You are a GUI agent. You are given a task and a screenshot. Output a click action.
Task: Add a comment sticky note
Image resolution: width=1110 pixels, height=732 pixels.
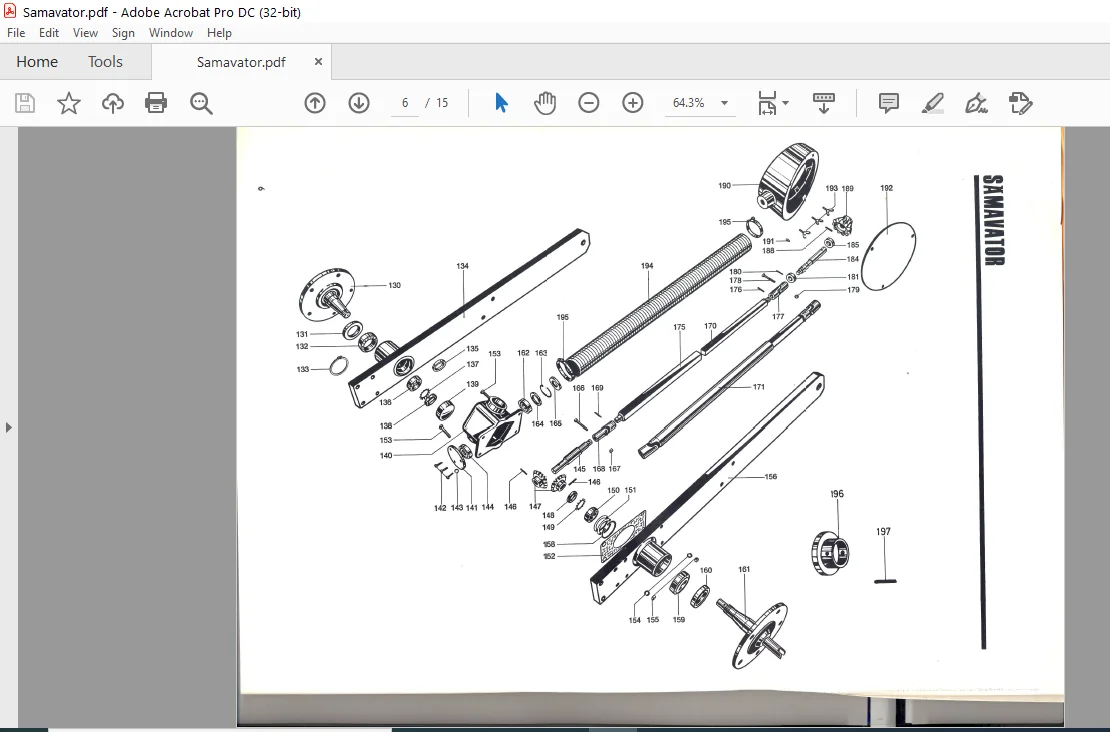[x=888, y=103]
